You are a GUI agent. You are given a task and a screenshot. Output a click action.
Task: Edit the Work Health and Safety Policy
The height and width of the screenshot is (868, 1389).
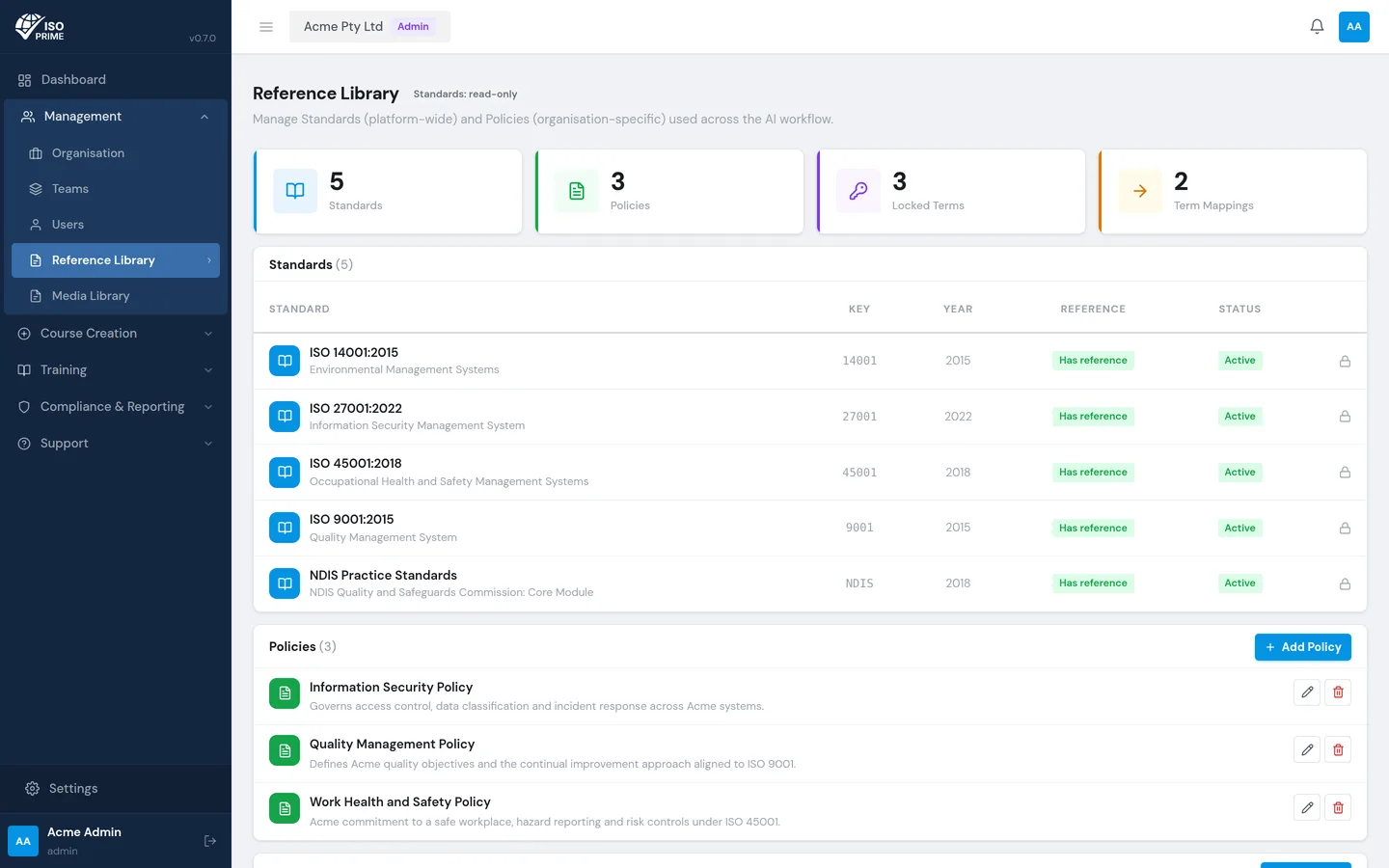[1307, 808]
